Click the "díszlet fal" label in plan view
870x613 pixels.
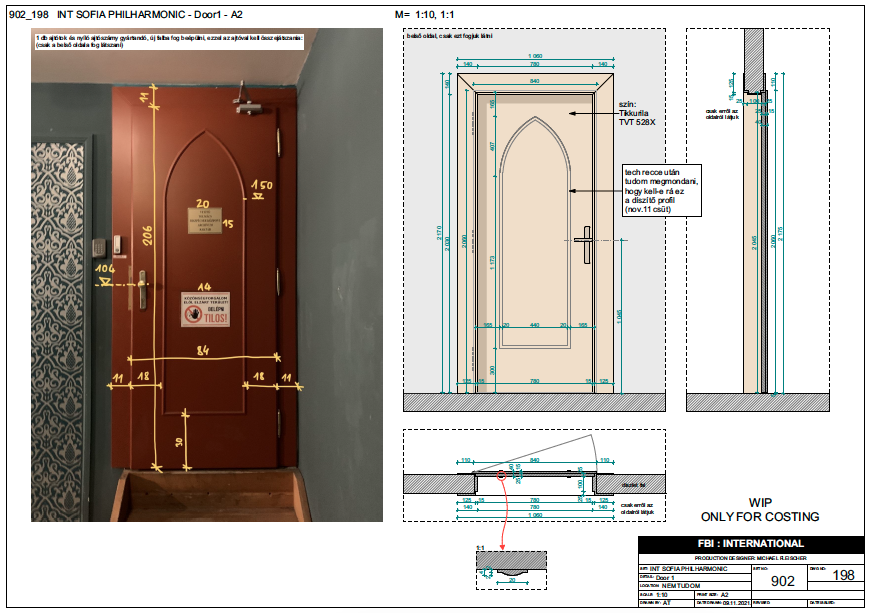[633, 485]
